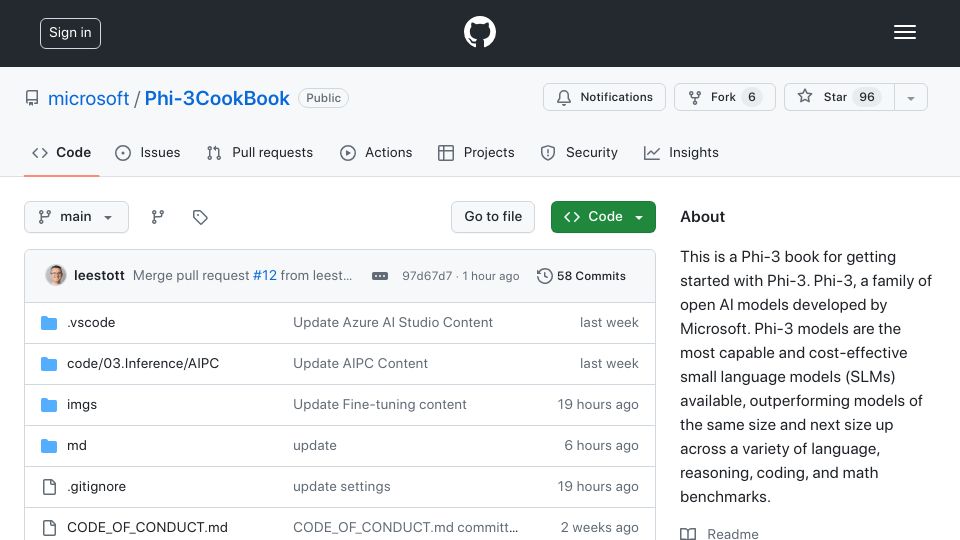This screenshot has height=540, width=960.
Task: Click the repository icon before microsoft
Action: 32,98
